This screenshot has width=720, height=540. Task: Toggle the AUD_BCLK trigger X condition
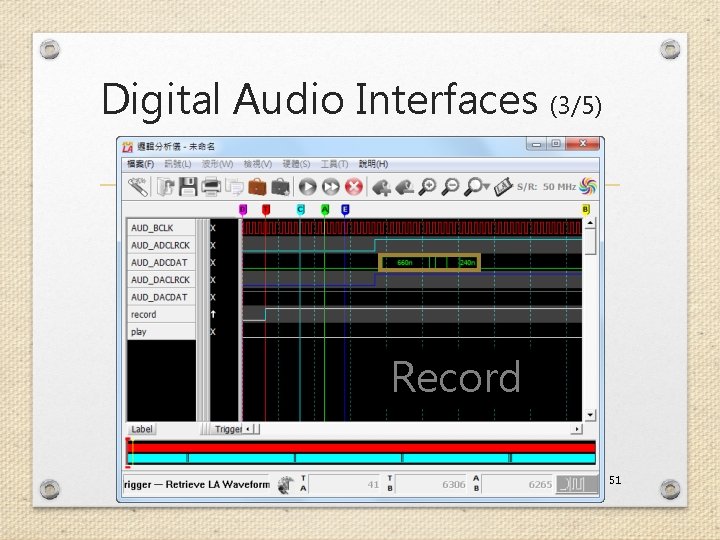pyautogui.click(x=213, y=228)
